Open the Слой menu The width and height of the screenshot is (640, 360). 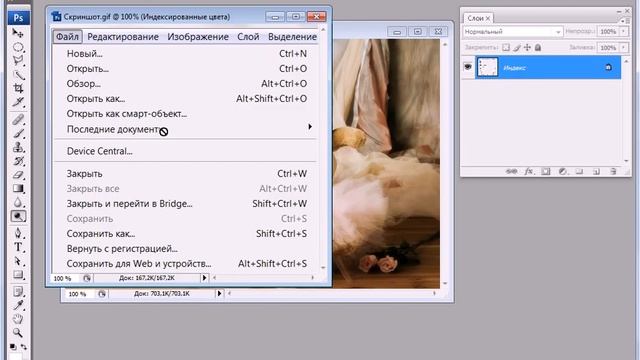coord(248,37)
